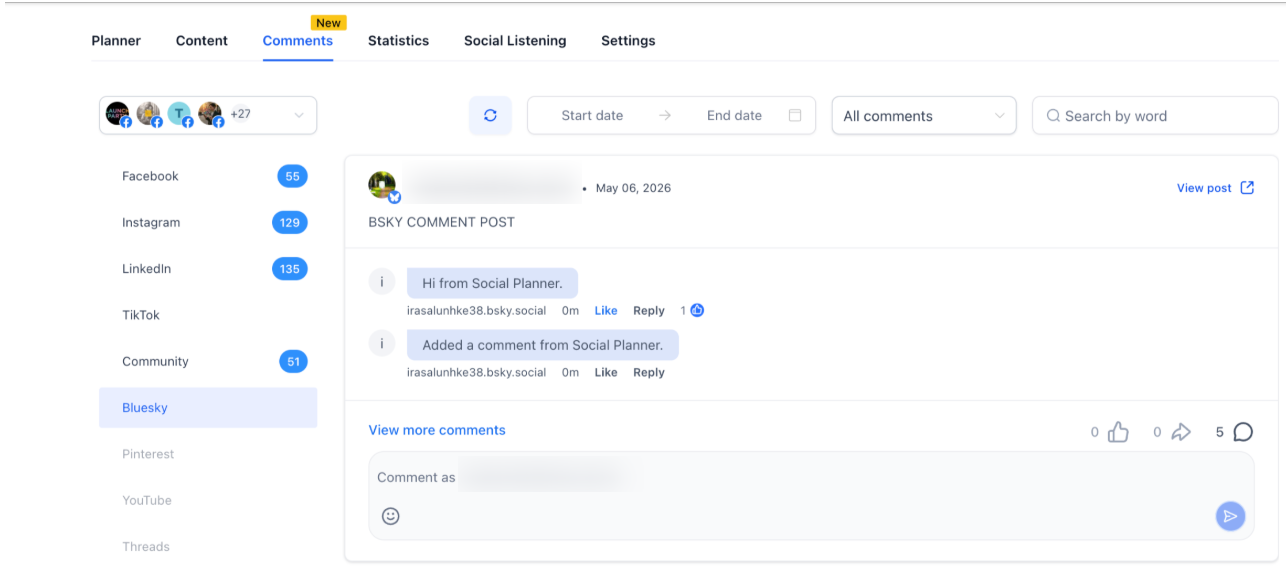The width and height of the screenshot is (1286, 574).
Task: Open the Planner tab
Action: (x=116, y=41)
